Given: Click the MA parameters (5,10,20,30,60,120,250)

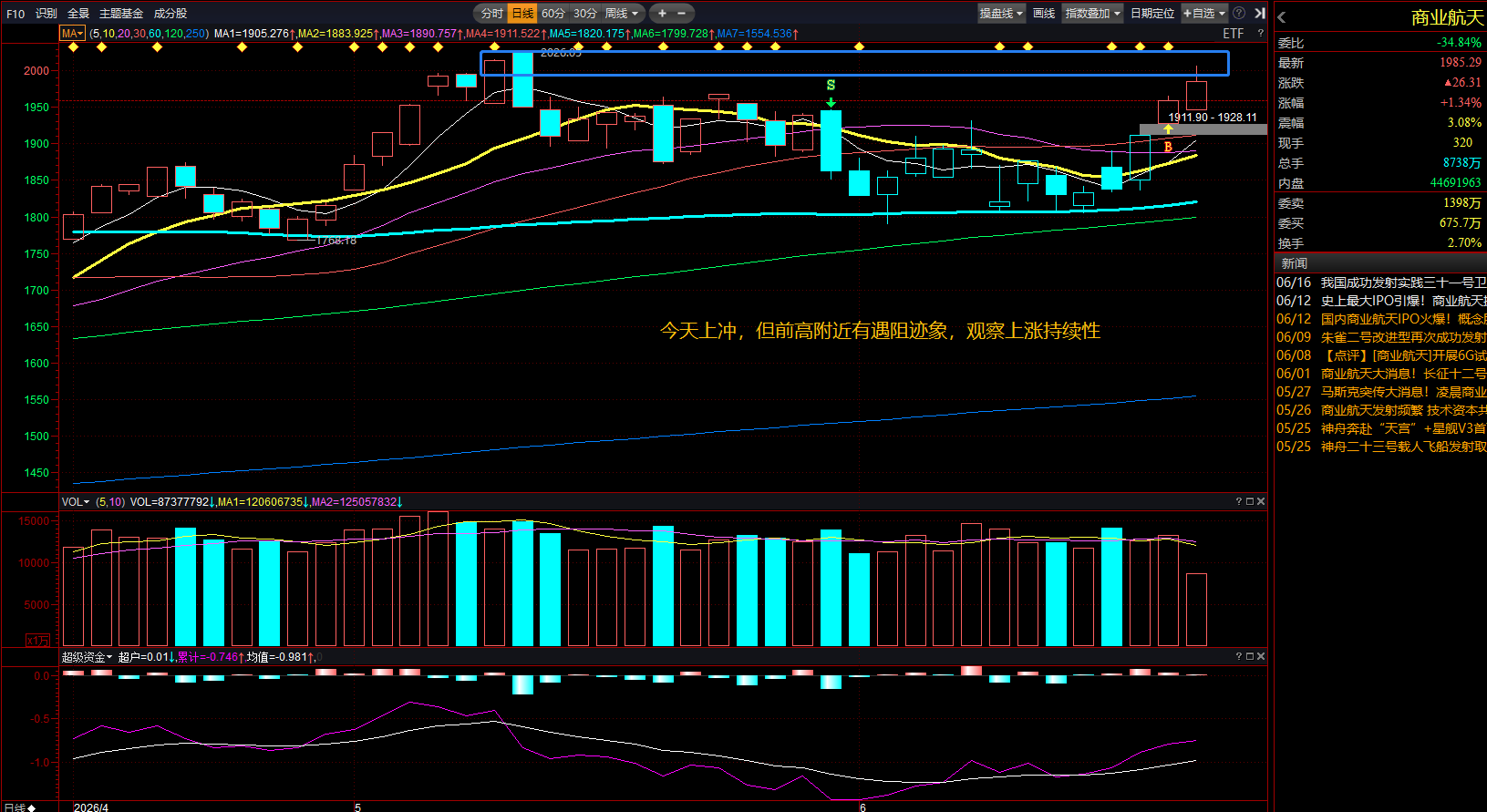Looking at the screenshot, I should point(149,34).
